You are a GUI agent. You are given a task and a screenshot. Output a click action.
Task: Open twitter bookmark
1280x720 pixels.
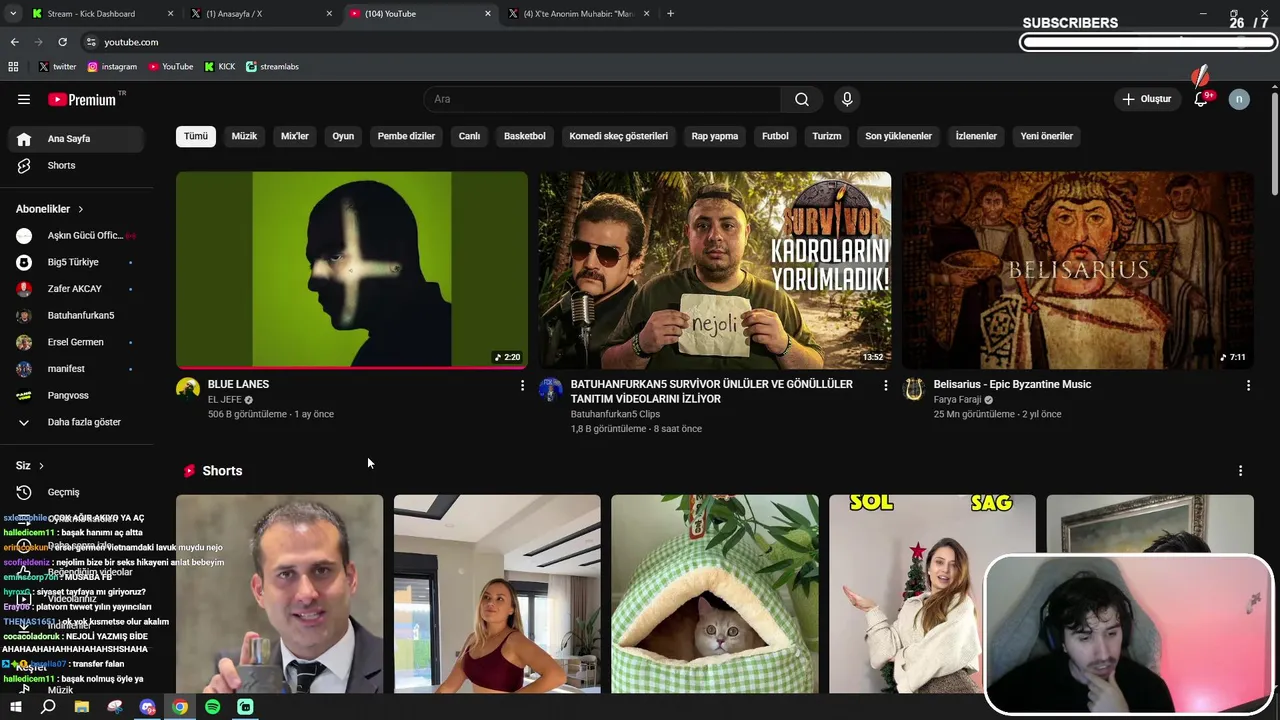[x=57, y=67]
